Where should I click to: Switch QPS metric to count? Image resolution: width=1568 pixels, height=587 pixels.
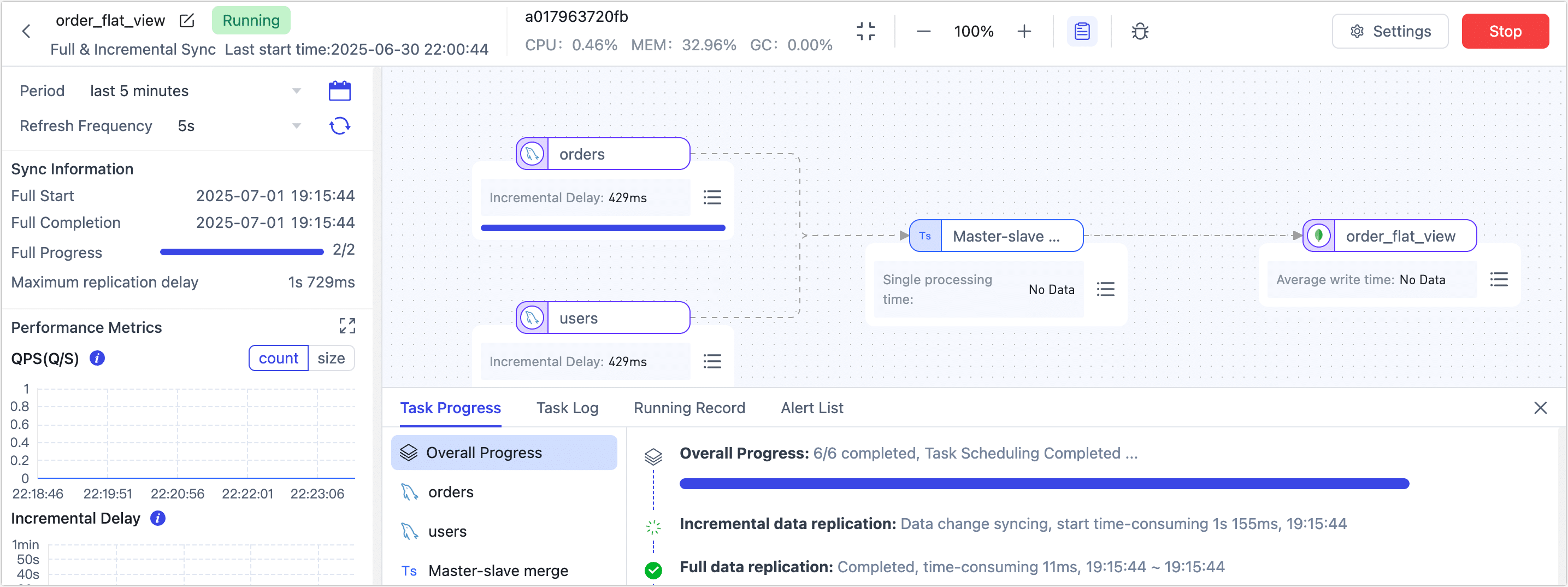point(278,358)
